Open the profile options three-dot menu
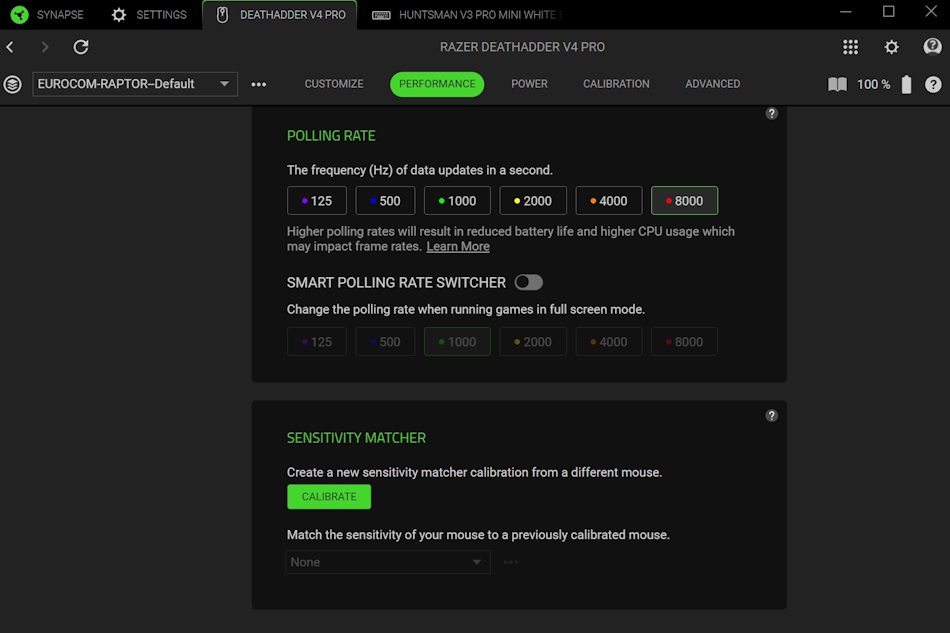 (x=259, y=85)
